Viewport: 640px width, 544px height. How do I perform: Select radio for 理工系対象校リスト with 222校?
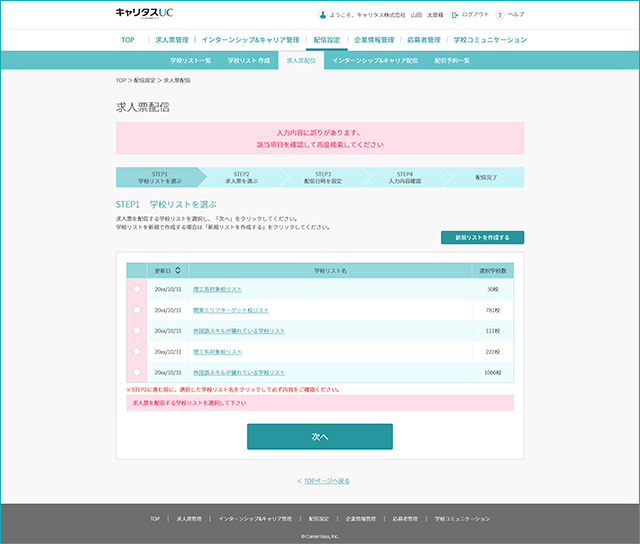137,351
